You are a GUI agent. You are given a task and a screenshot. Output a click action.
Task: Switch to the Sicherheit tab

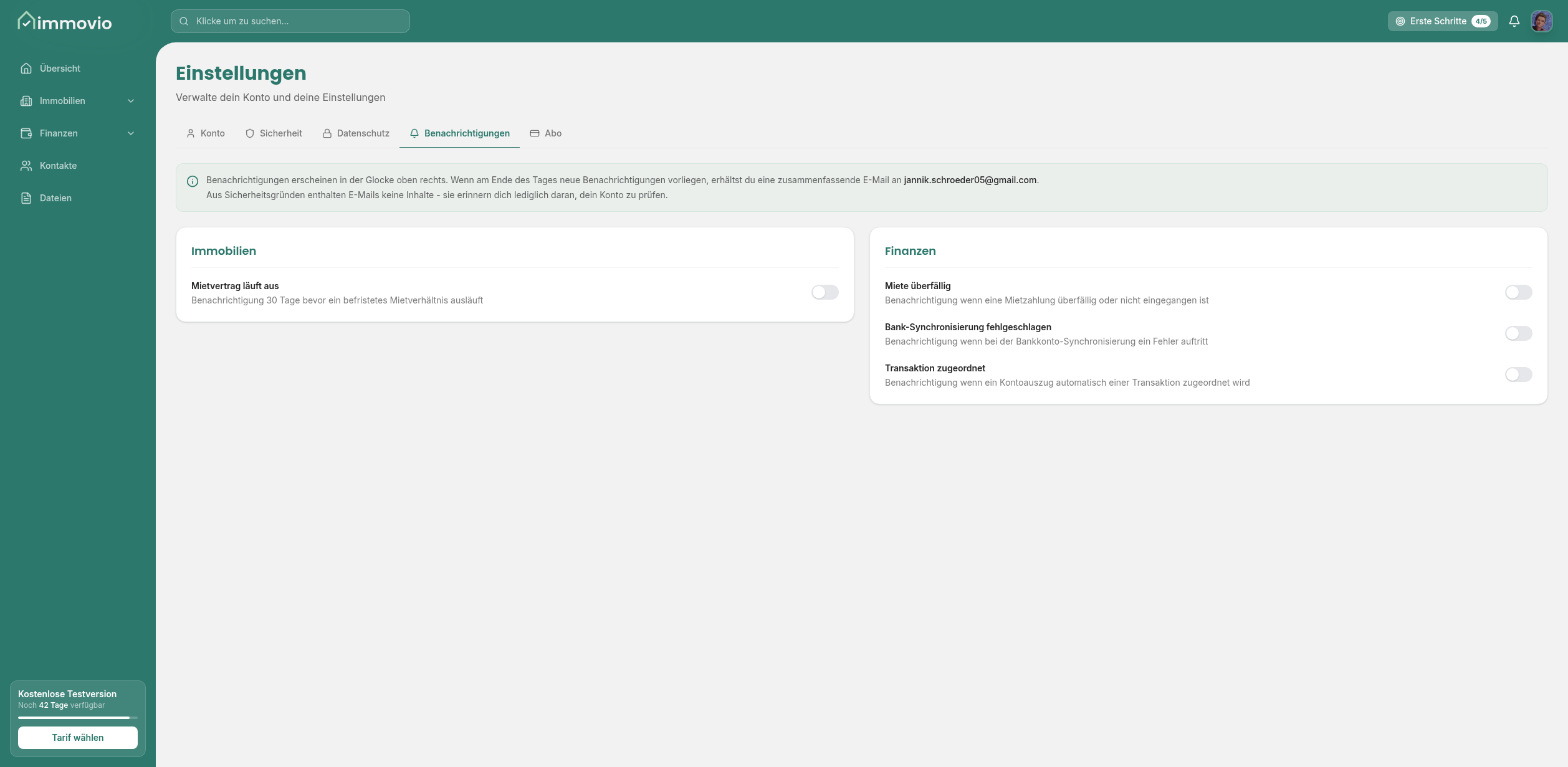(274, 133)
